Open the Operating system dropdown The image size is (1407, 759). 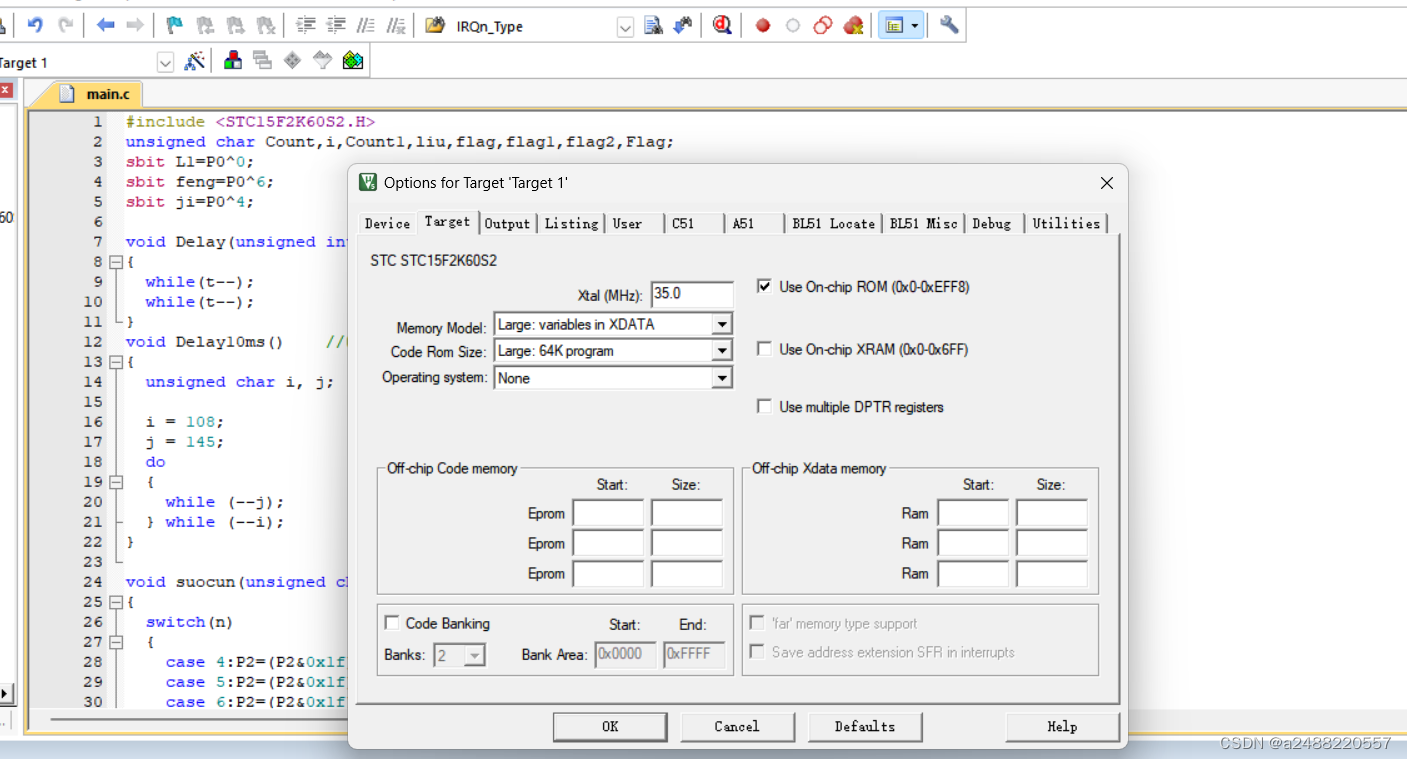724,378
